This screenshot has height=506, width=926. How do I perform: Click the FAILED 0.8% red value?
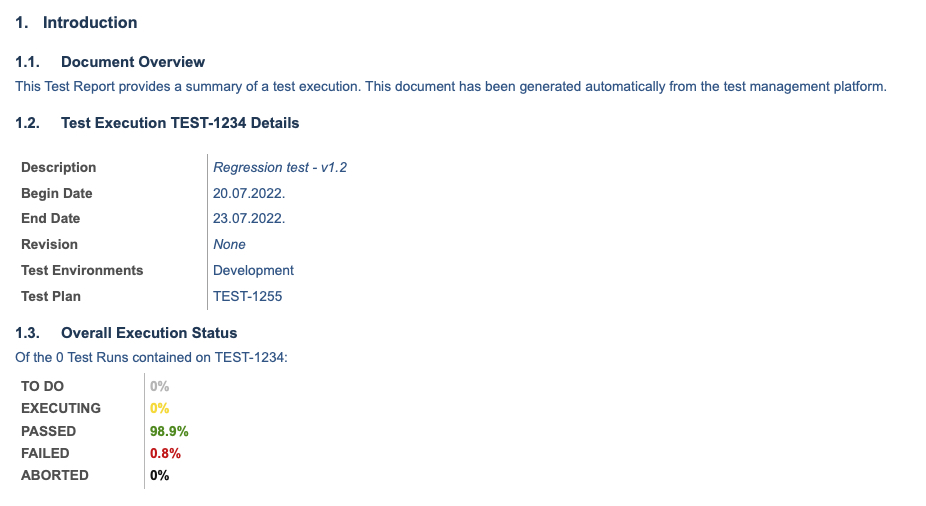(165, 453)
